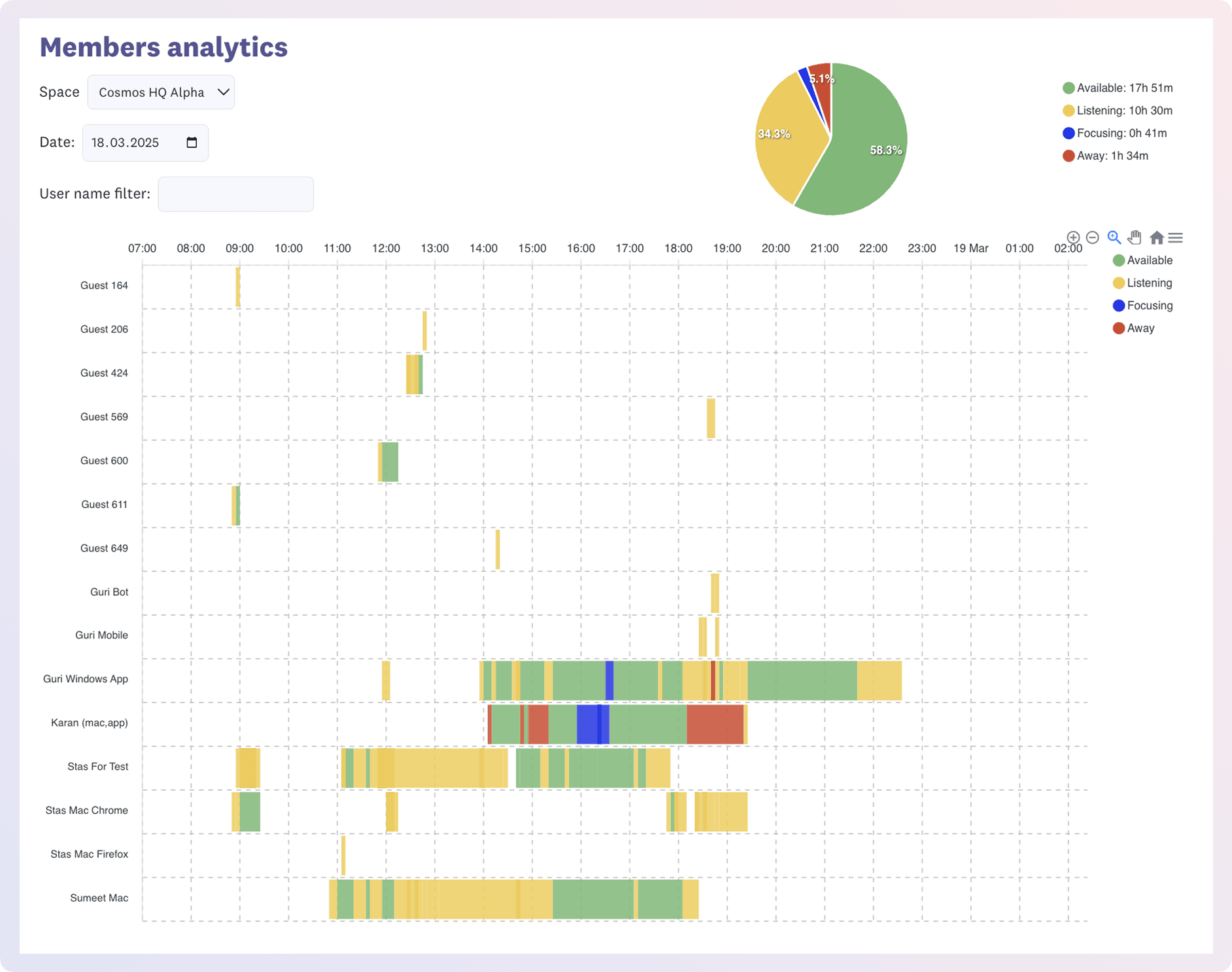The image size is (1232, 972).
Task: Click Guest 600's green Available bar
Action: coord(390,462)
